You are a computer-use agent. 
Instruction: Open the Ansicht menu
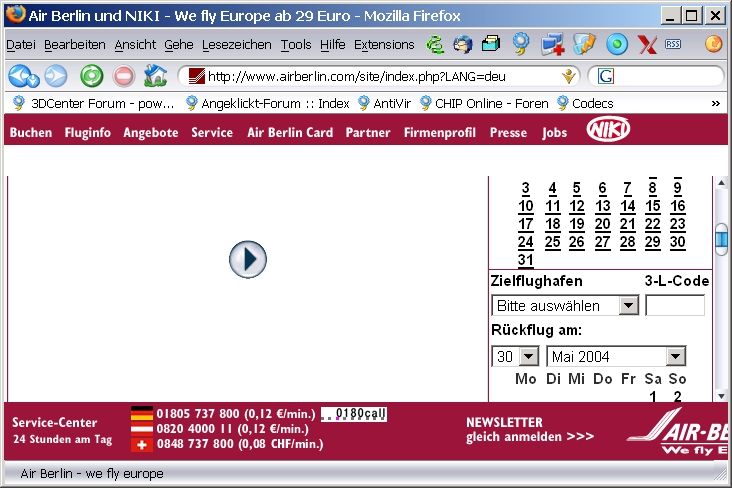pyautogui.click(x=135, y=45)
